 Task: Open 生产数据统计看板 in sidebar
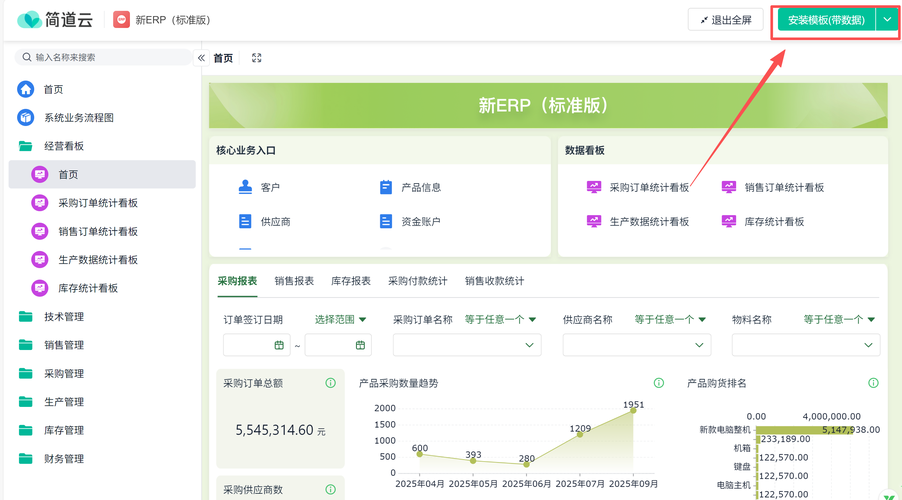(x=98, y=260)
